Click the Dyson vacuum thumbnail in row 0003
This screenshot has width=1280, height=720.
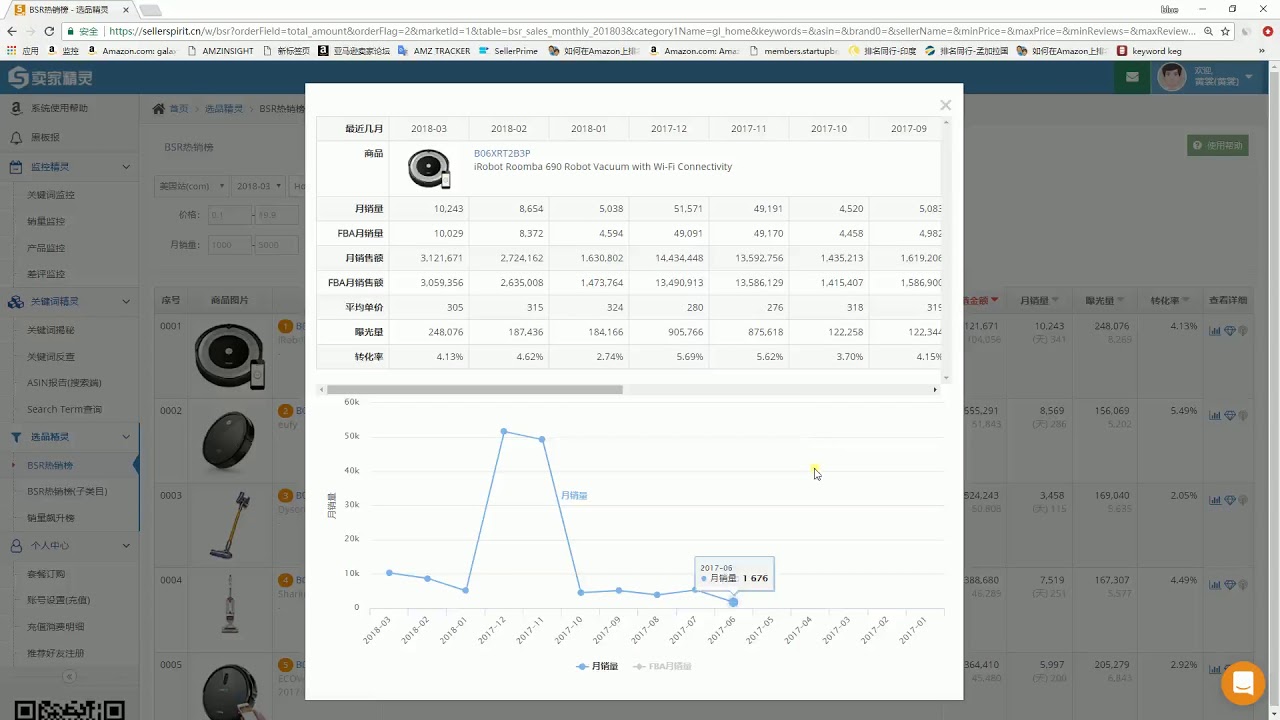(230, 525)
